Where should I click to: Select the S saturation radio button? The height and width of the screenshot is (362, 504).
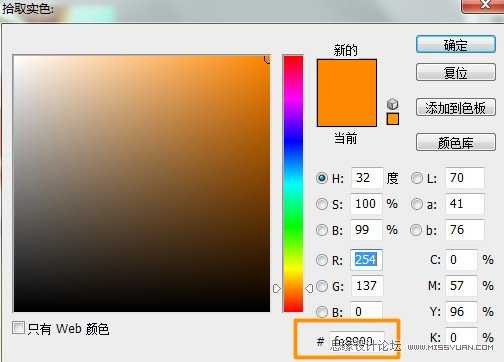[x=322, y=204]
